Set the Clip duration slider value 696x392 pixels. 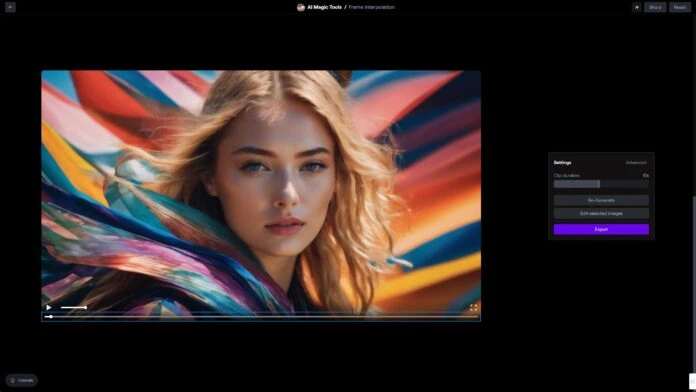pyautogui.click(x=601, y=184)
